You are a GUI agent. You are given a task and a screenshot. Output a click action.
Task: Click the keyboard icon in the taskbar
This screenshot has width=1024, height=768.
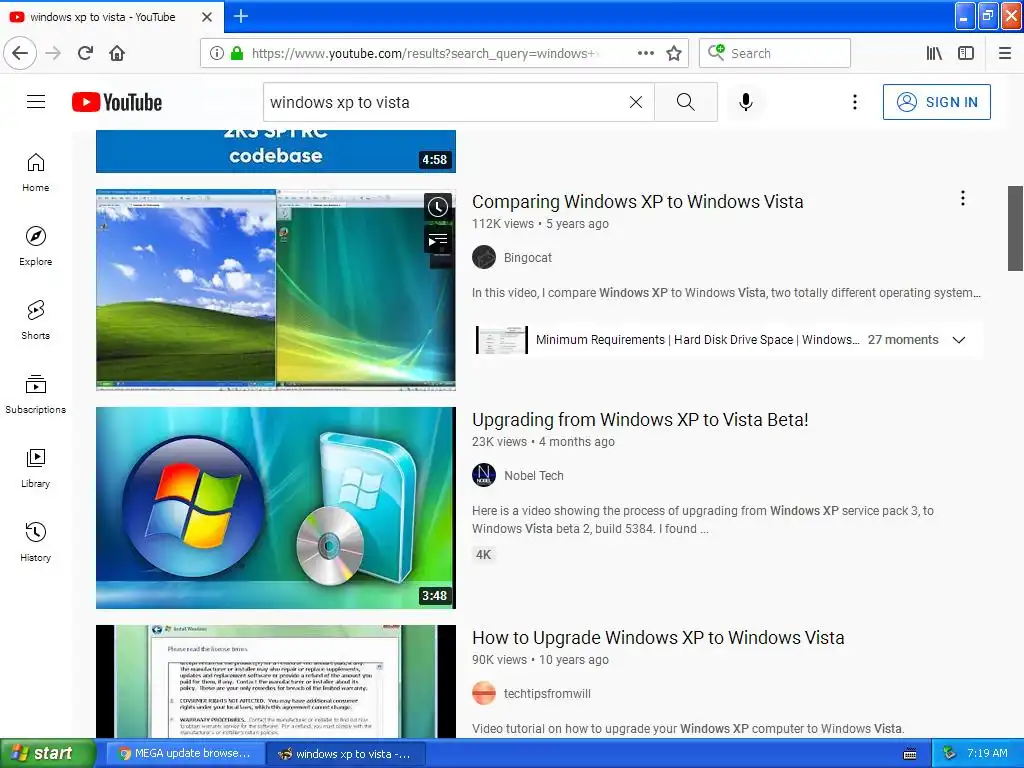click(x=910, y=754)
